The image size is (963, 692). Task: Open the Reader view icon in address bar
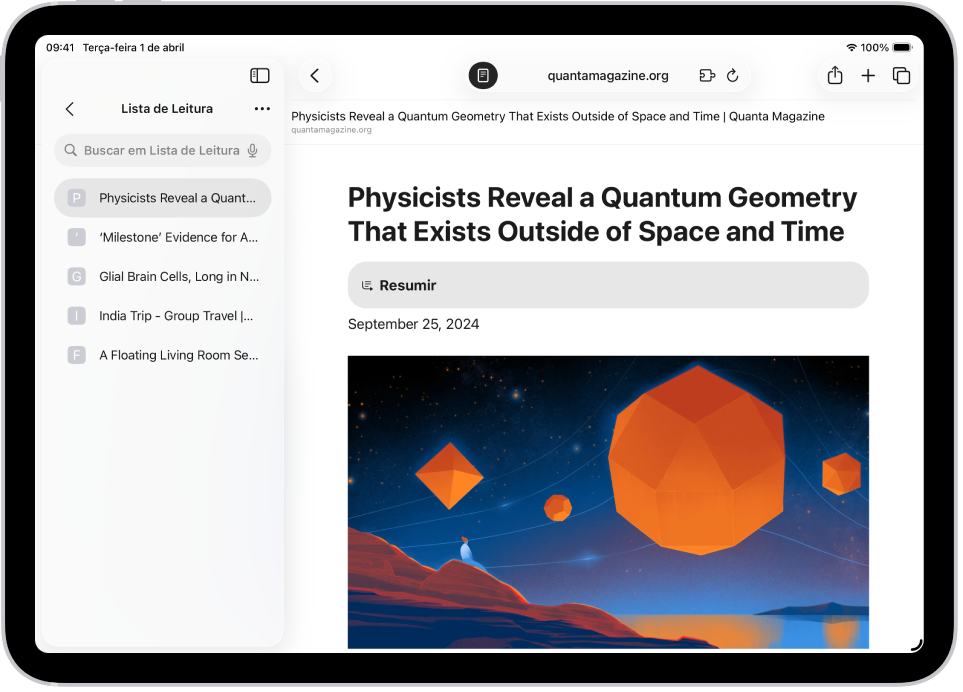click(483, 75)
